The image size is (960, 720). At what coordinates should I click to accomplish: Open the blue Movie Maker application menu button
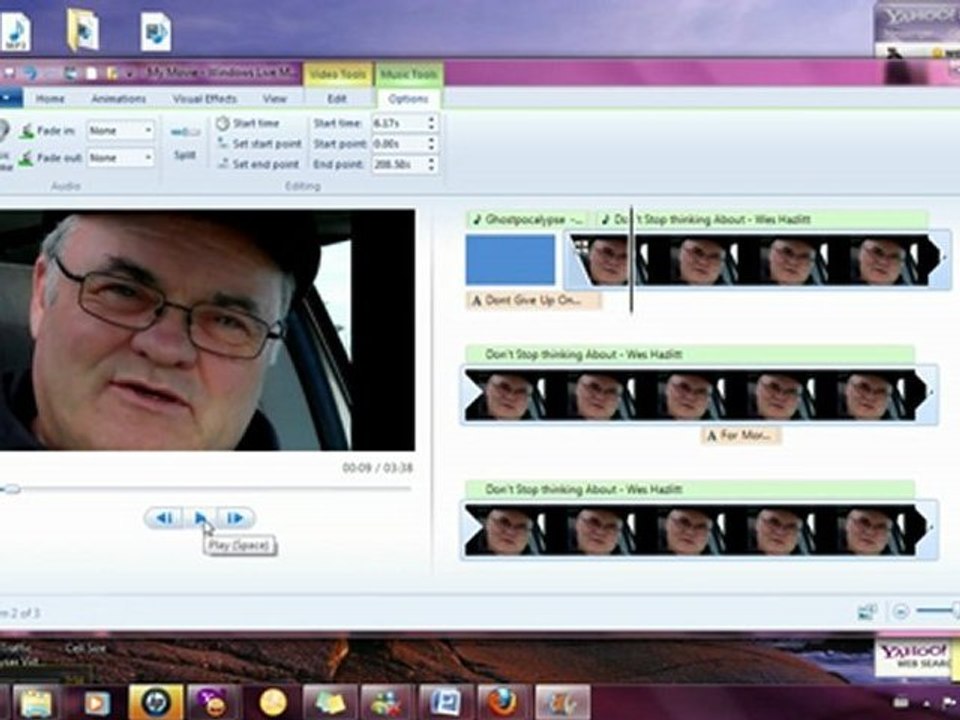10,98
